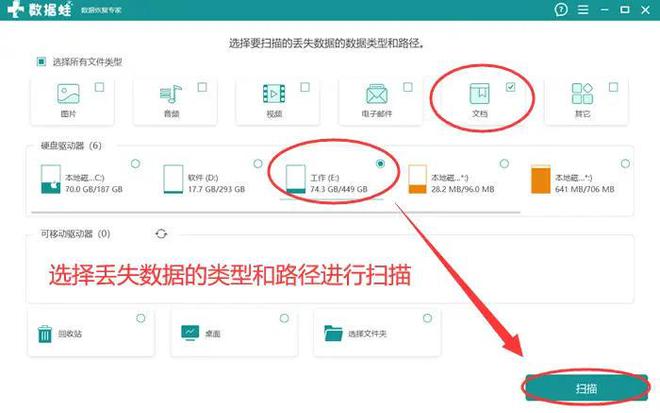Click the 其它 other types icon

tap(583, 93)
